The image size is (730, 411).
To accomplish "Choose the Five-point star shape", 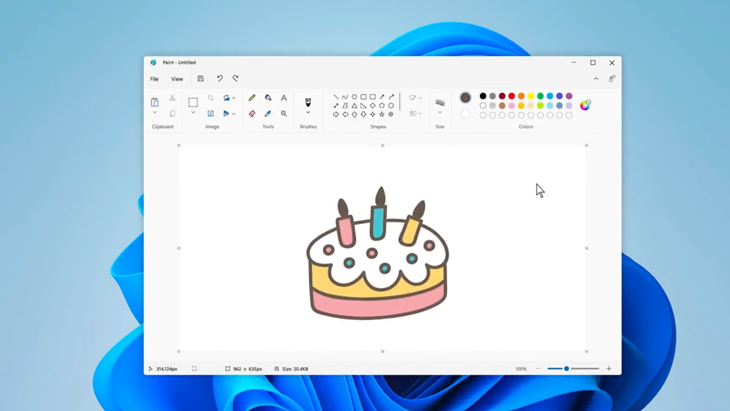I will (x=382, y=115).
